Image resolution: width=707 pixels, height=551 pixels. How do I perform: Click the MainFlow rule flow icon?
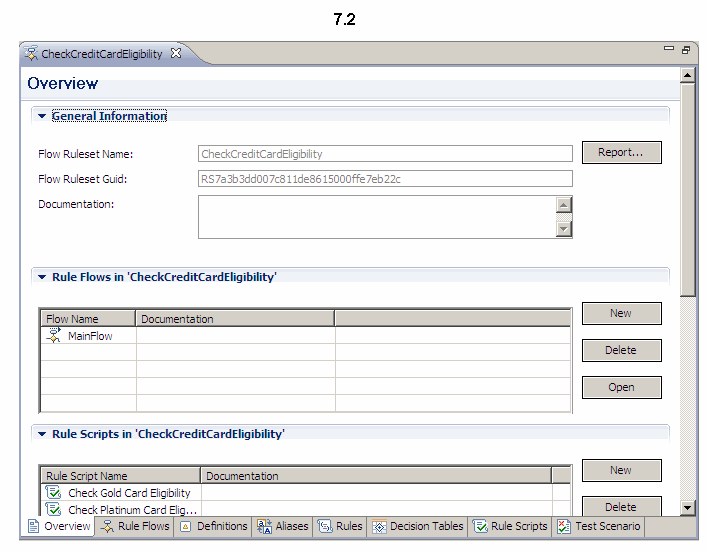click(x=54, y=336)
